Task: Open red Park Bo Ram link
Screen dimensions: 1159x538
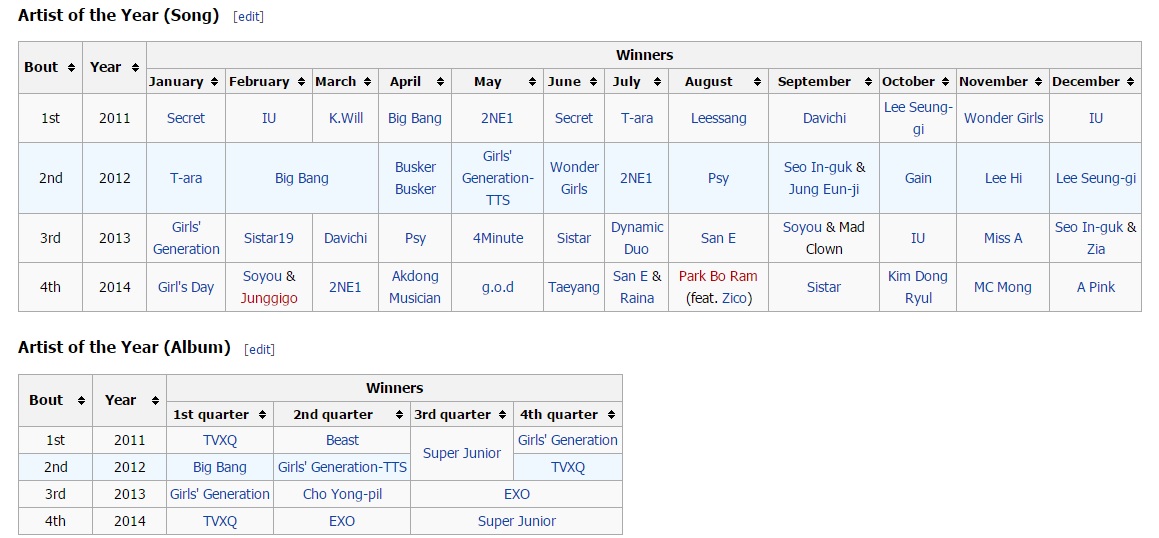Action: pos(718,276)
